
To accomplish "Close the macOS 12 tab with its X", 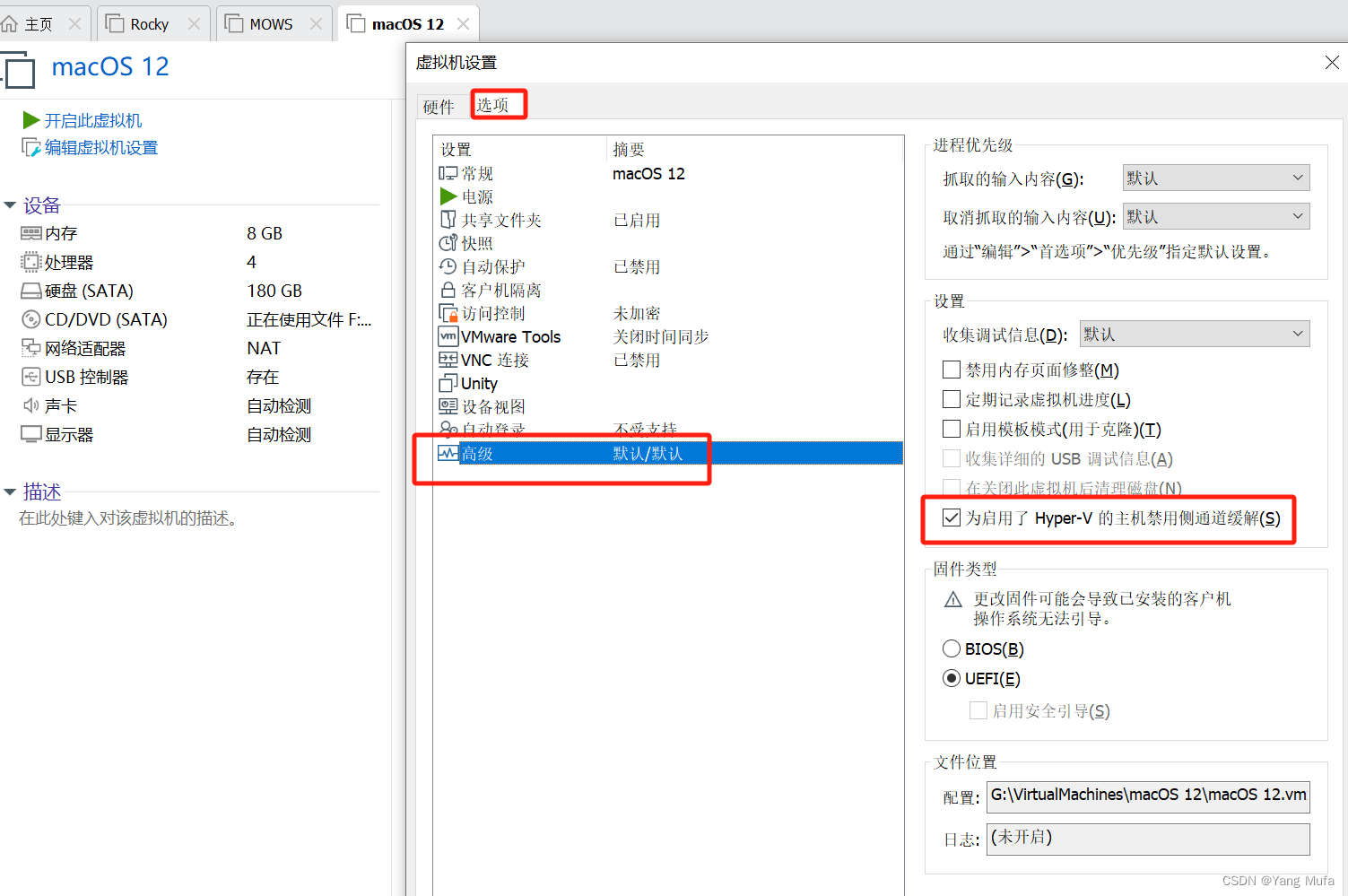I will point(463,24).
